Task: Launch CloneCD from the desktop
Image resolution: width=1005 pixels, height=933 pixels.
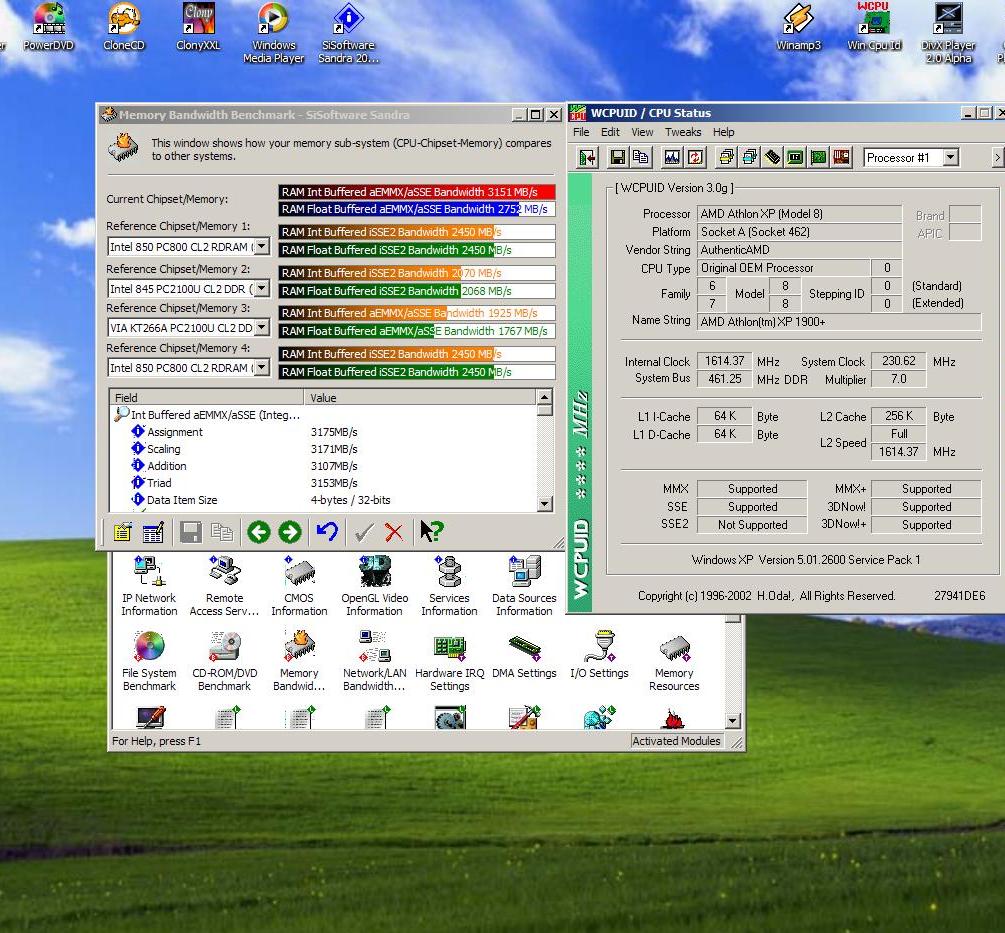Action: [x=124, y=27]
